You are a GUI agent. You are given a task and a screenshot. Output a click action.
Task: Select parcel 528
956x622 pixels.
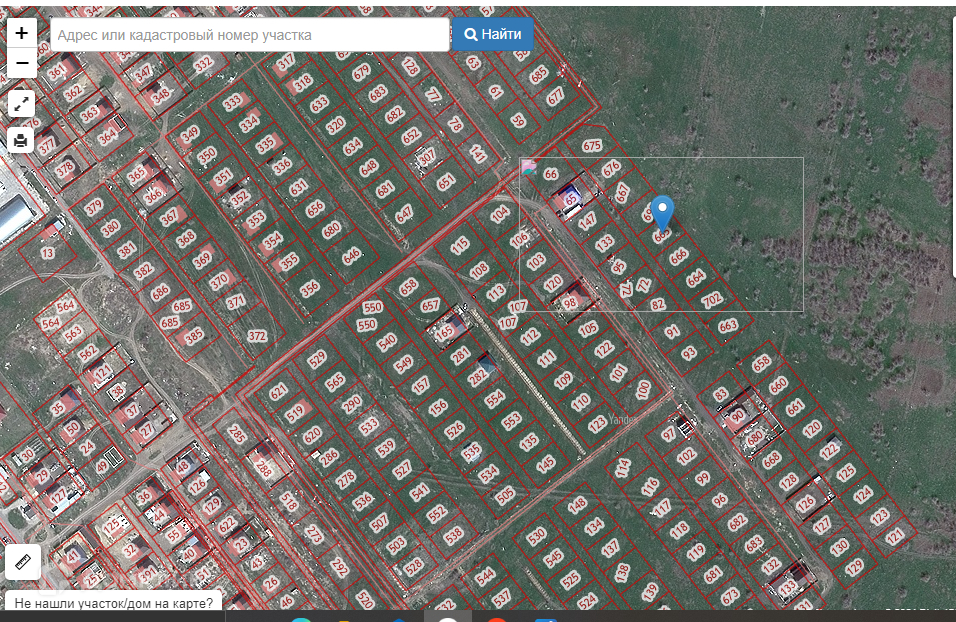(413, 567)
